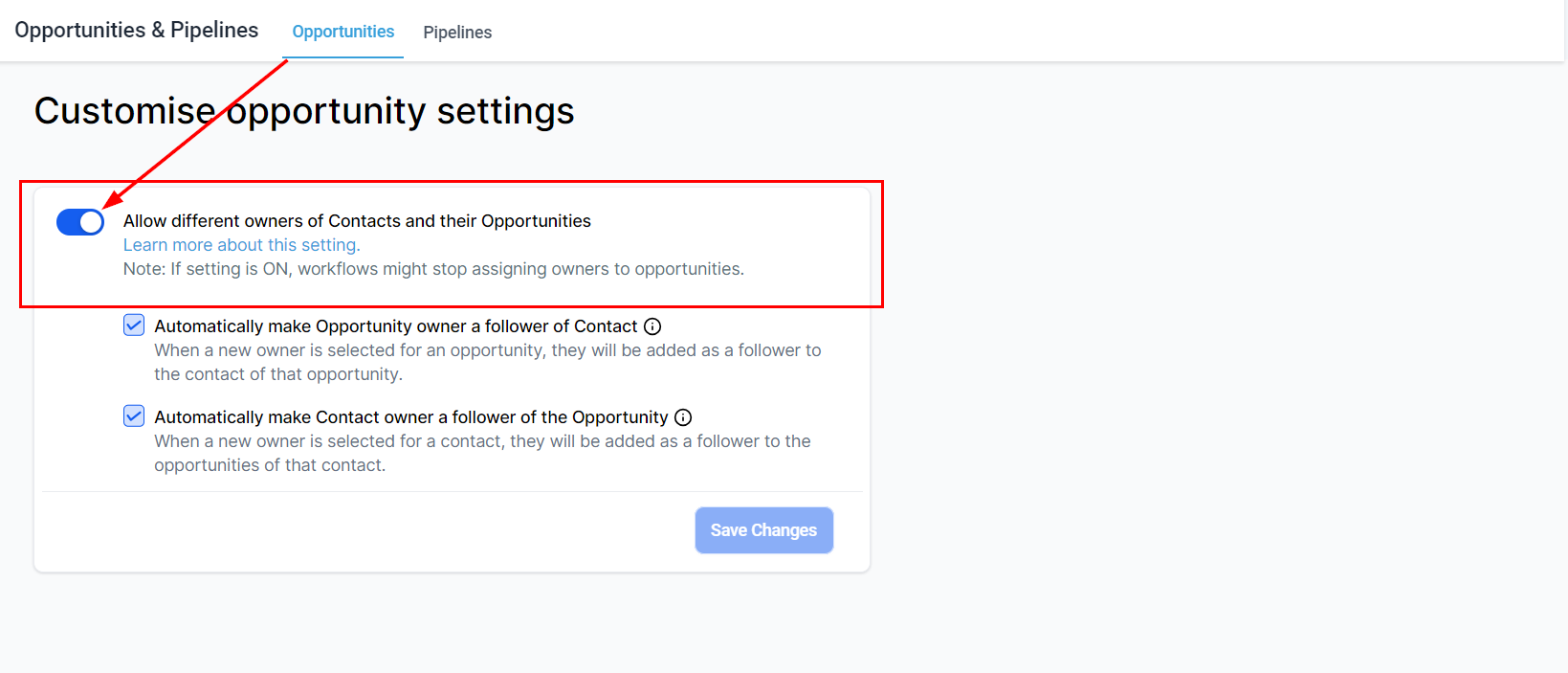Click description about follower to the contact
1568x673 pixels.
[x=487, y=362]
